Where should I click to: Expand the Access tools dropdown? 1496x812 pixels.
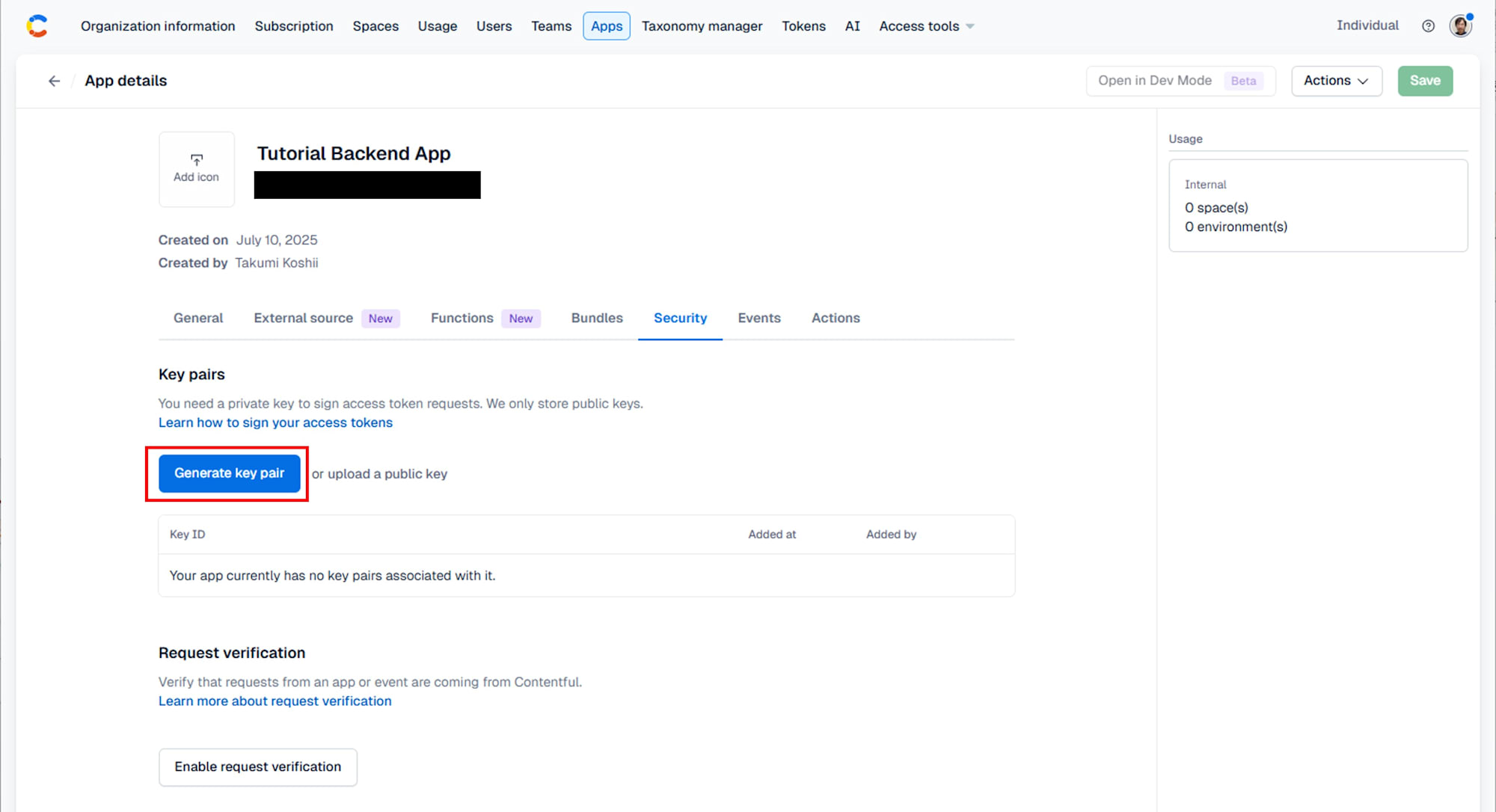coord(927,26)
